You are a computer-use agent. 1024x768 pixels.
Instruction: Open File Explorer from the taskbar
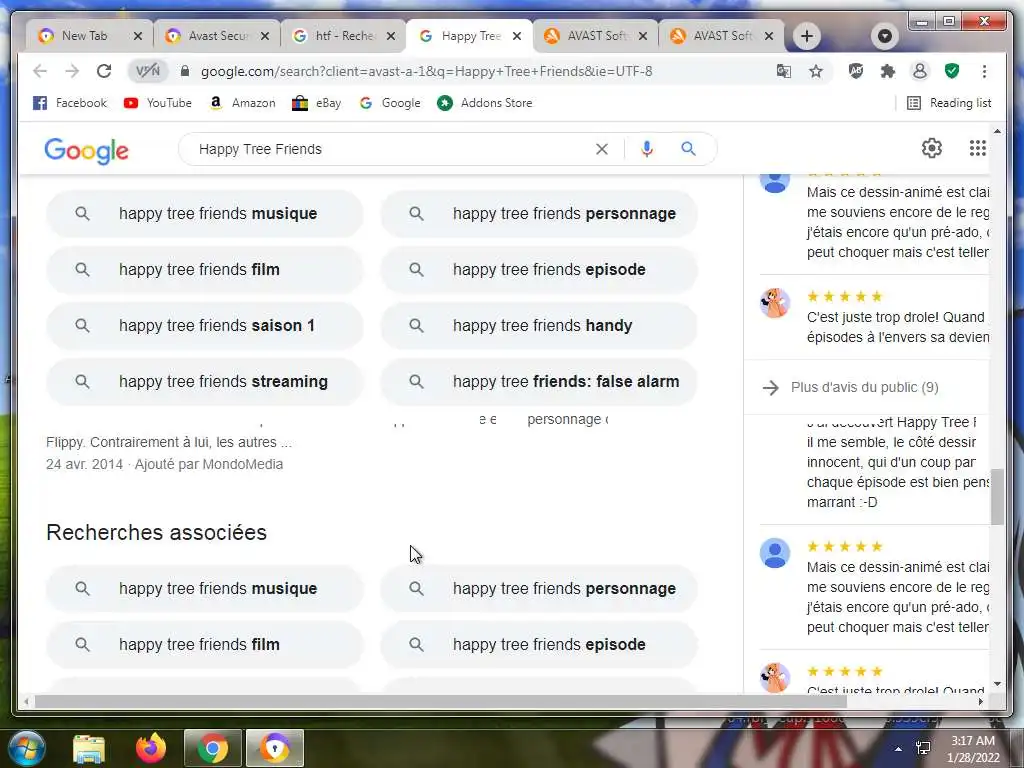[89, 749]
